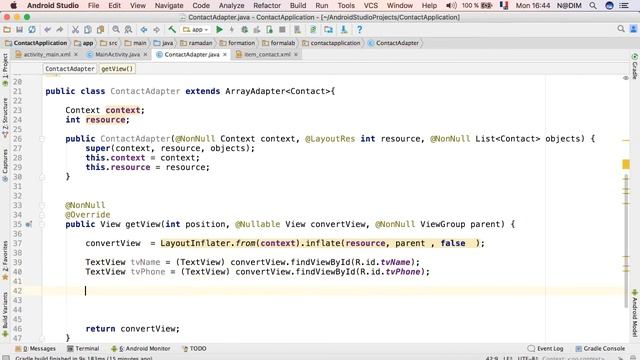The image size is (640, 360).
Task: Click the Cut scissors icon
Action: (x=76, y=29)
